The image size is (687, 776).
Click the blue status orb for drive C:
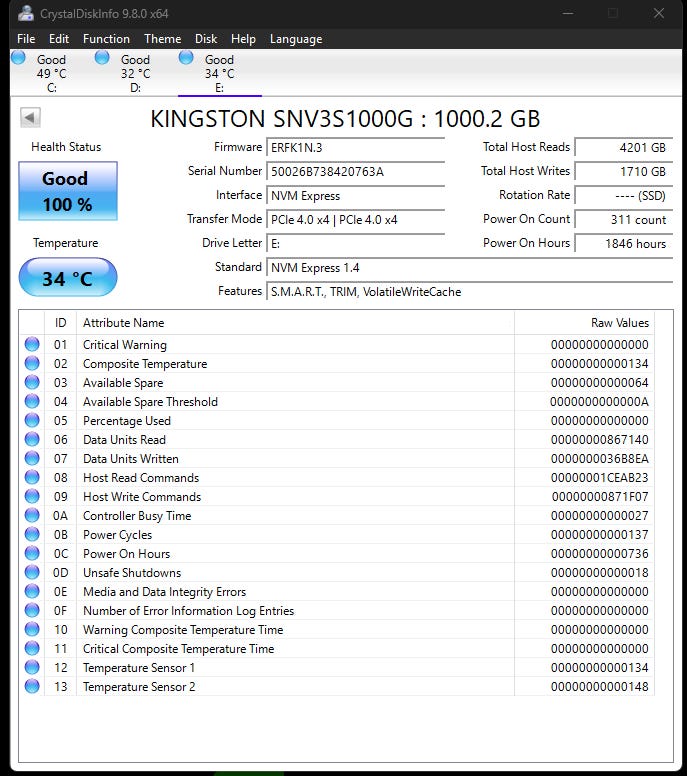[x=18, y=57]
